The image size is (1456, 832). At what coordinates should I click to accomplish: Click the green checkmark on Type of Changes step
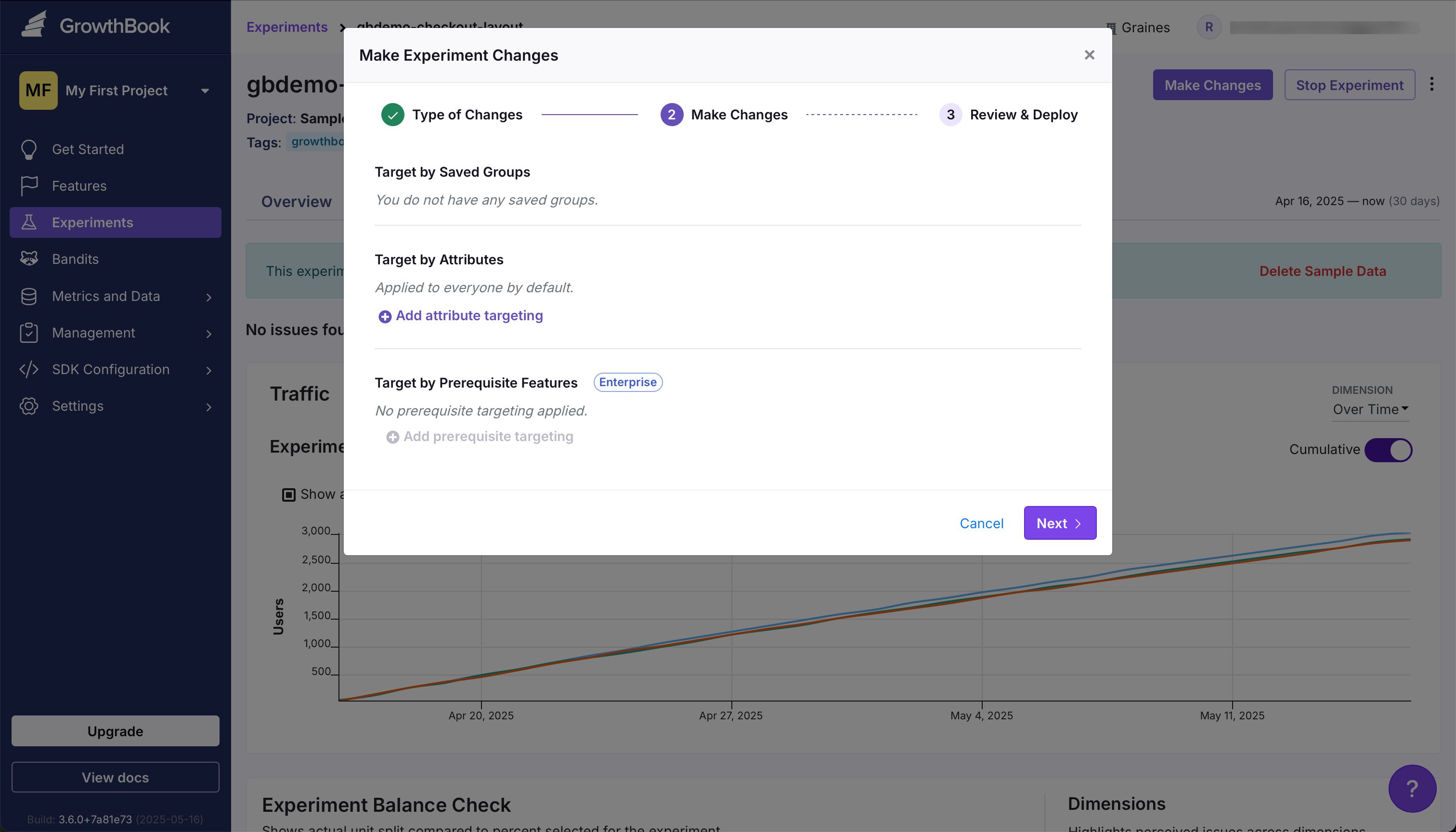tap(392, 115)
